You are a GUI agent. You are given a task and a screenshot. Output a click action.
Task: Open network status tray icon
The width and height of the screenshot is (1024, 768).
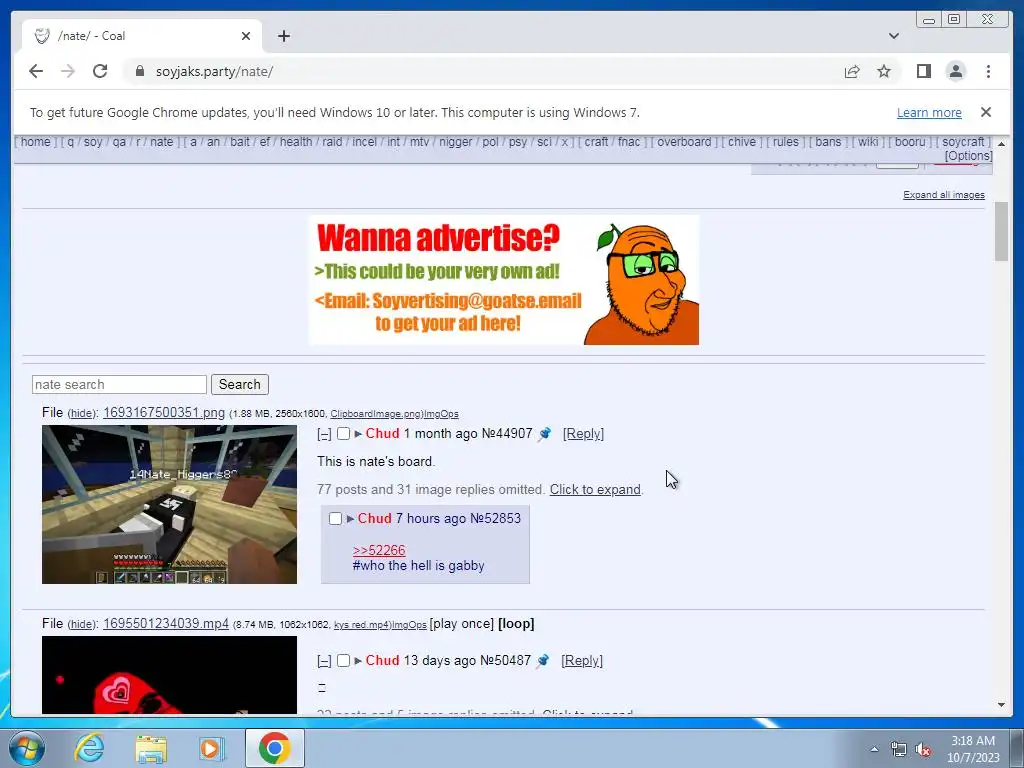[899, 749]
